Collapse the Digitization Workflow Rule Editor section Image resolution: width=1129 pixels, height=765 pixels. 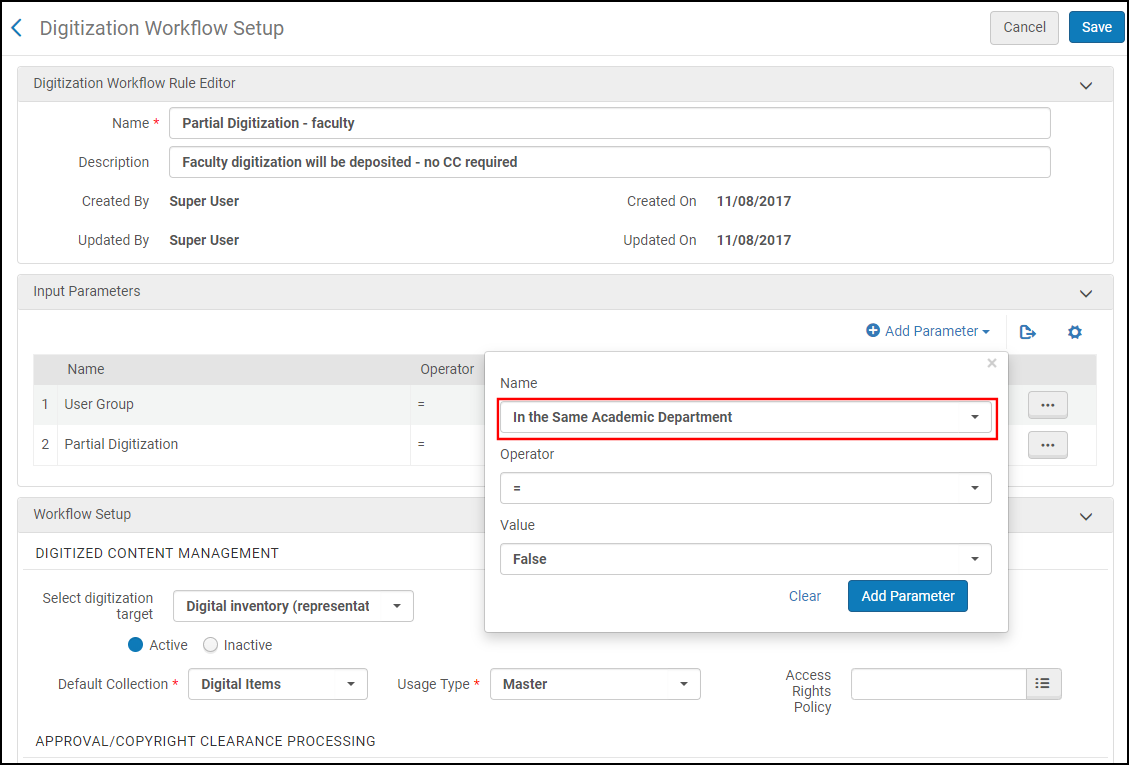(1086, 85)
